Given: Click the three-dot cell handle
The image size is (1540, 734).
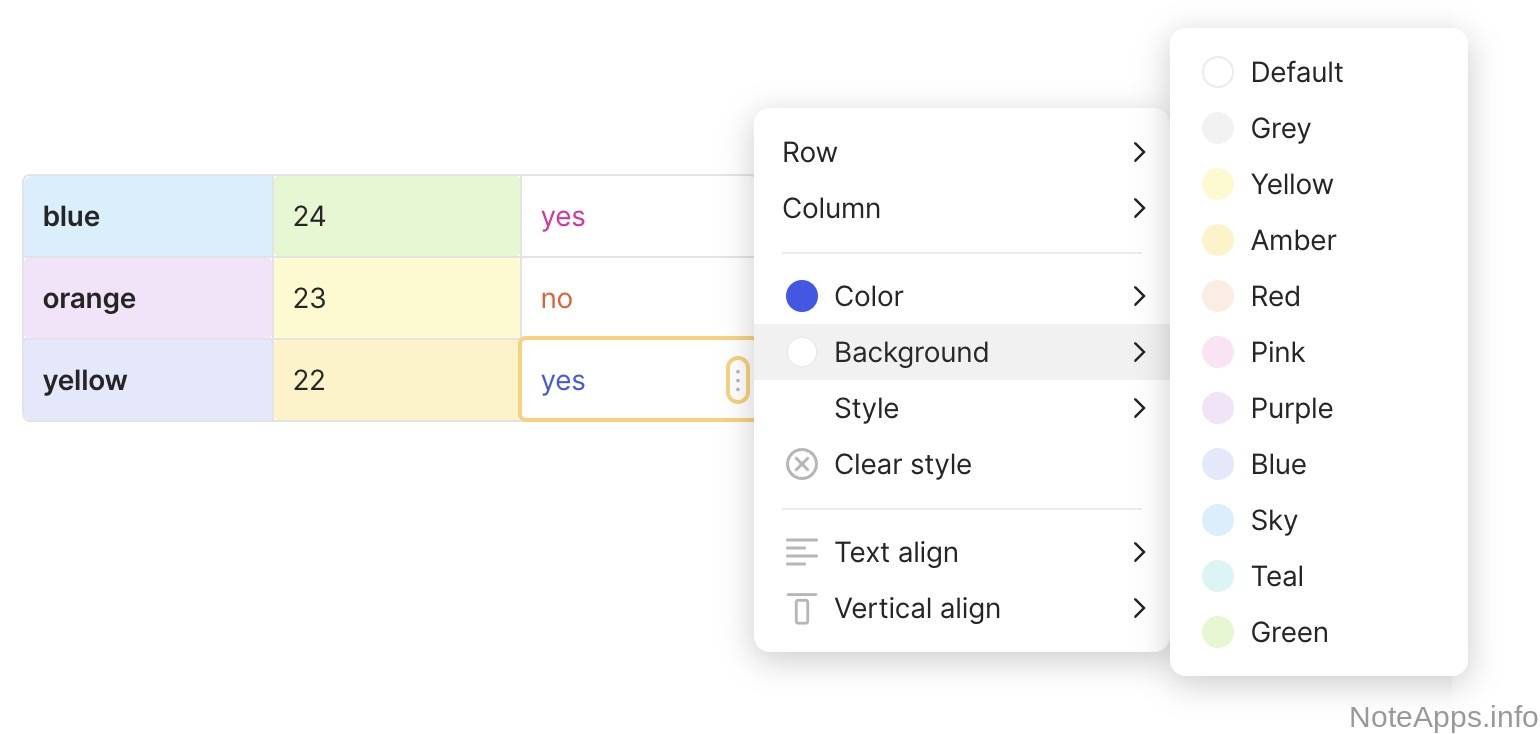Looking at the screenshot, I should 737,380.
